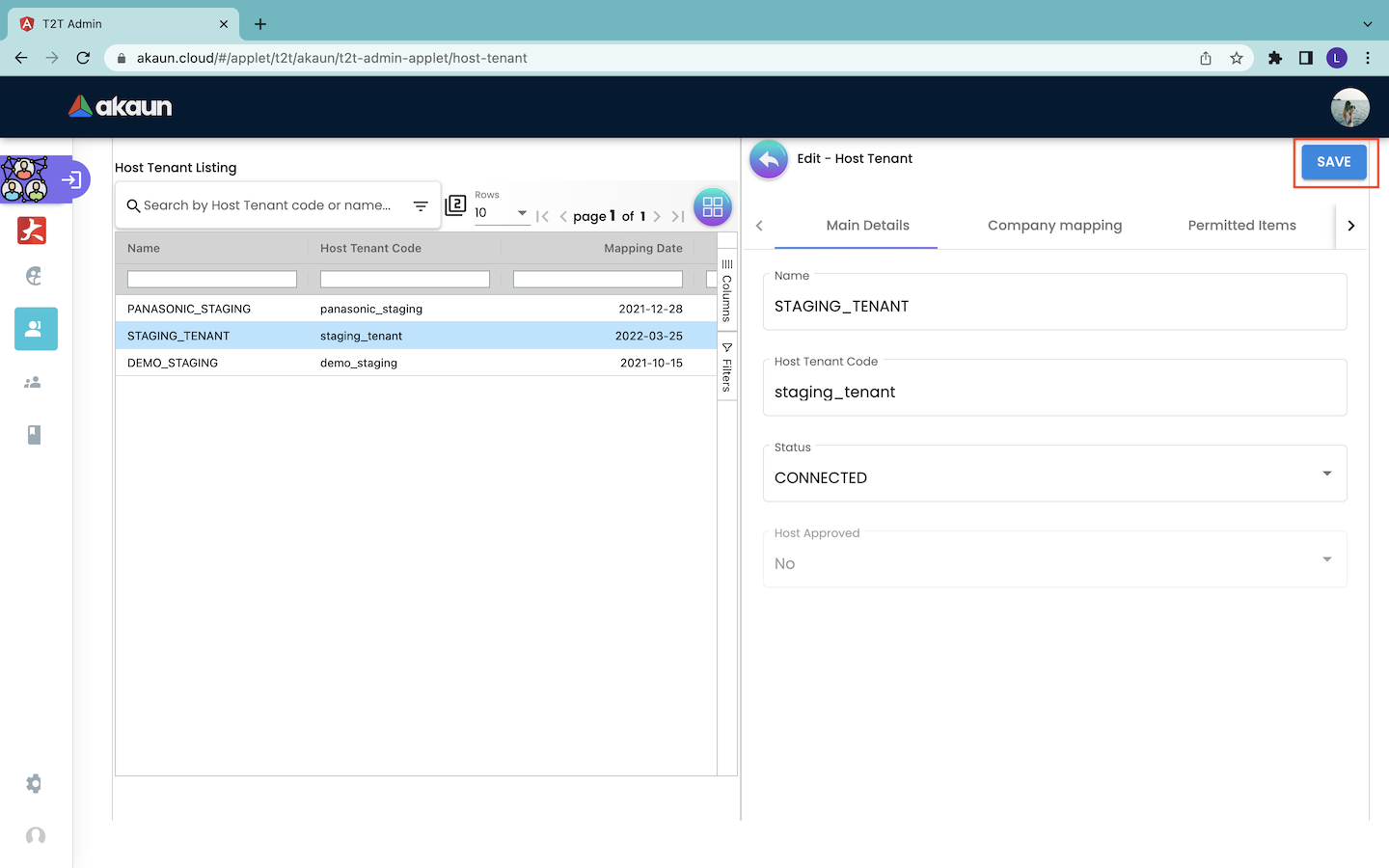Open the Rows per page dropdown
This screenshot has height=868, width=1389.
tap(502, 213)
